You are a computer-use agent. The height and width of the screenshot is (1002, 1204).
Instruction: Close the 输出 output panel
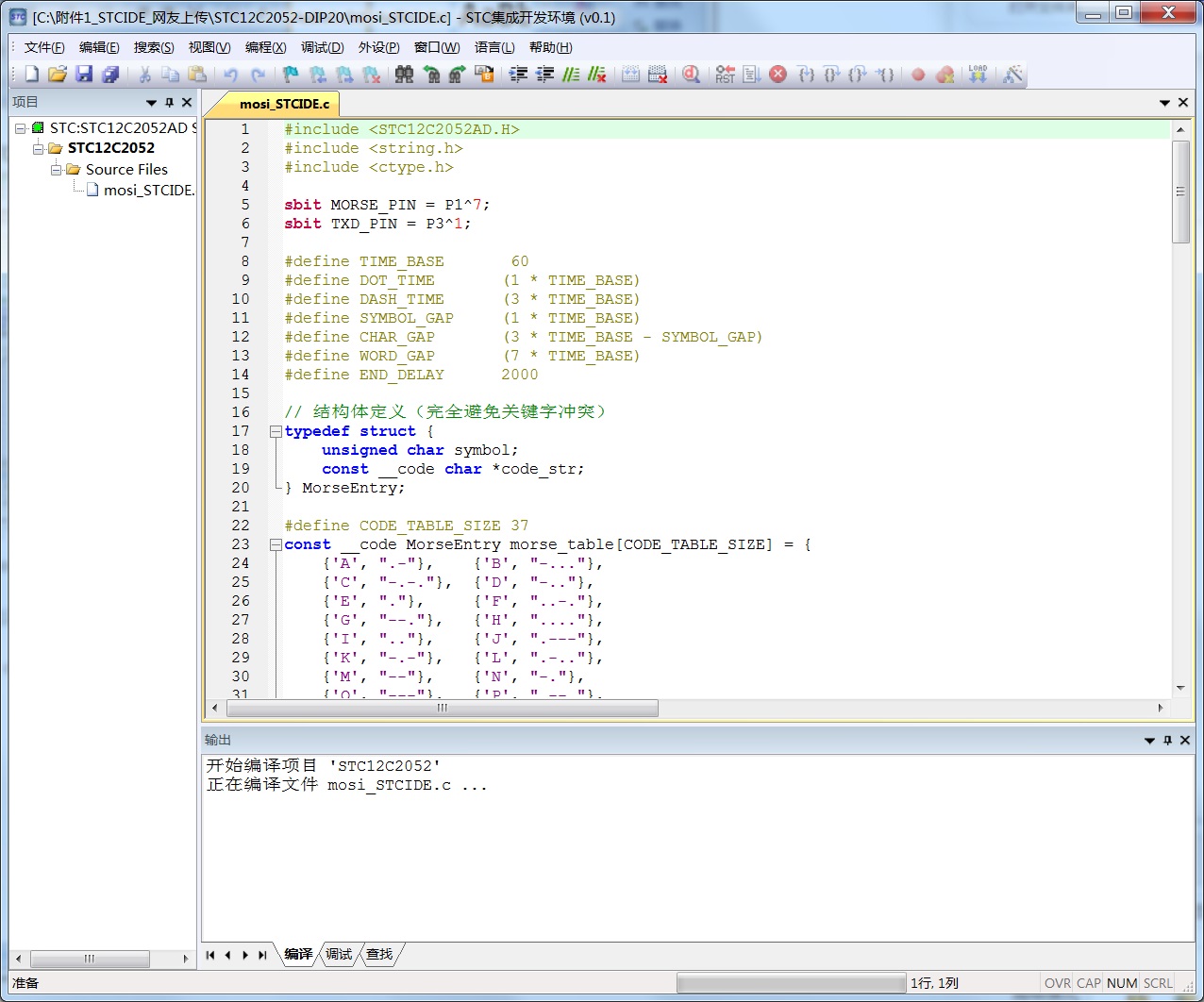[x=1185, y=741]
